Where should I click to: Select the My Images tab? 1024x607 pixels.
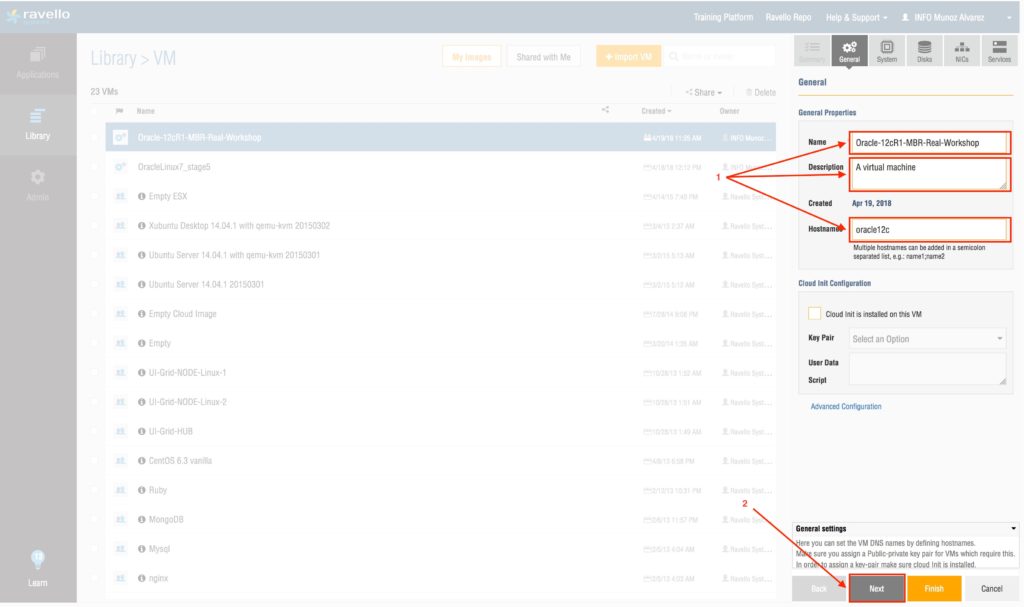[471, 57]
